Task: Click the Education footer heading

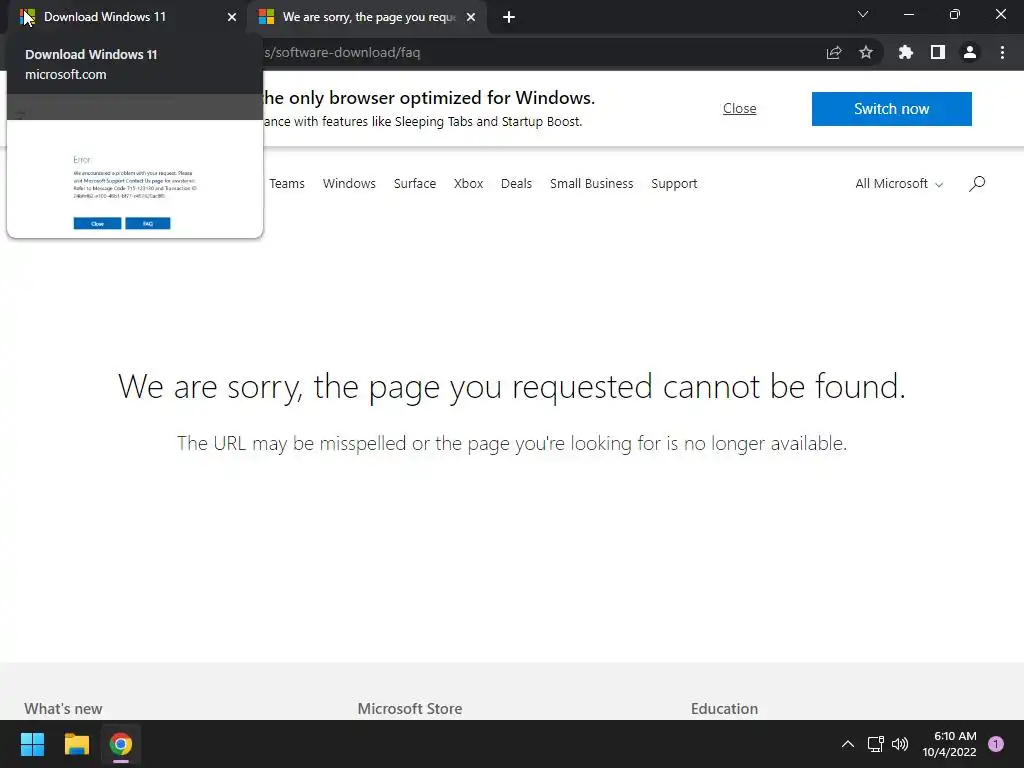Action: 724,709
